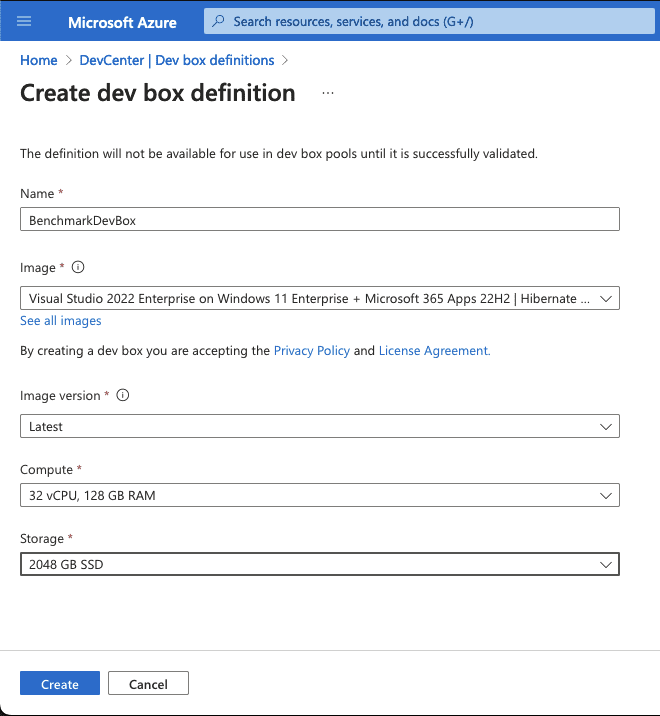
Task: Open the License Agreement link
Action: (434, 351)
